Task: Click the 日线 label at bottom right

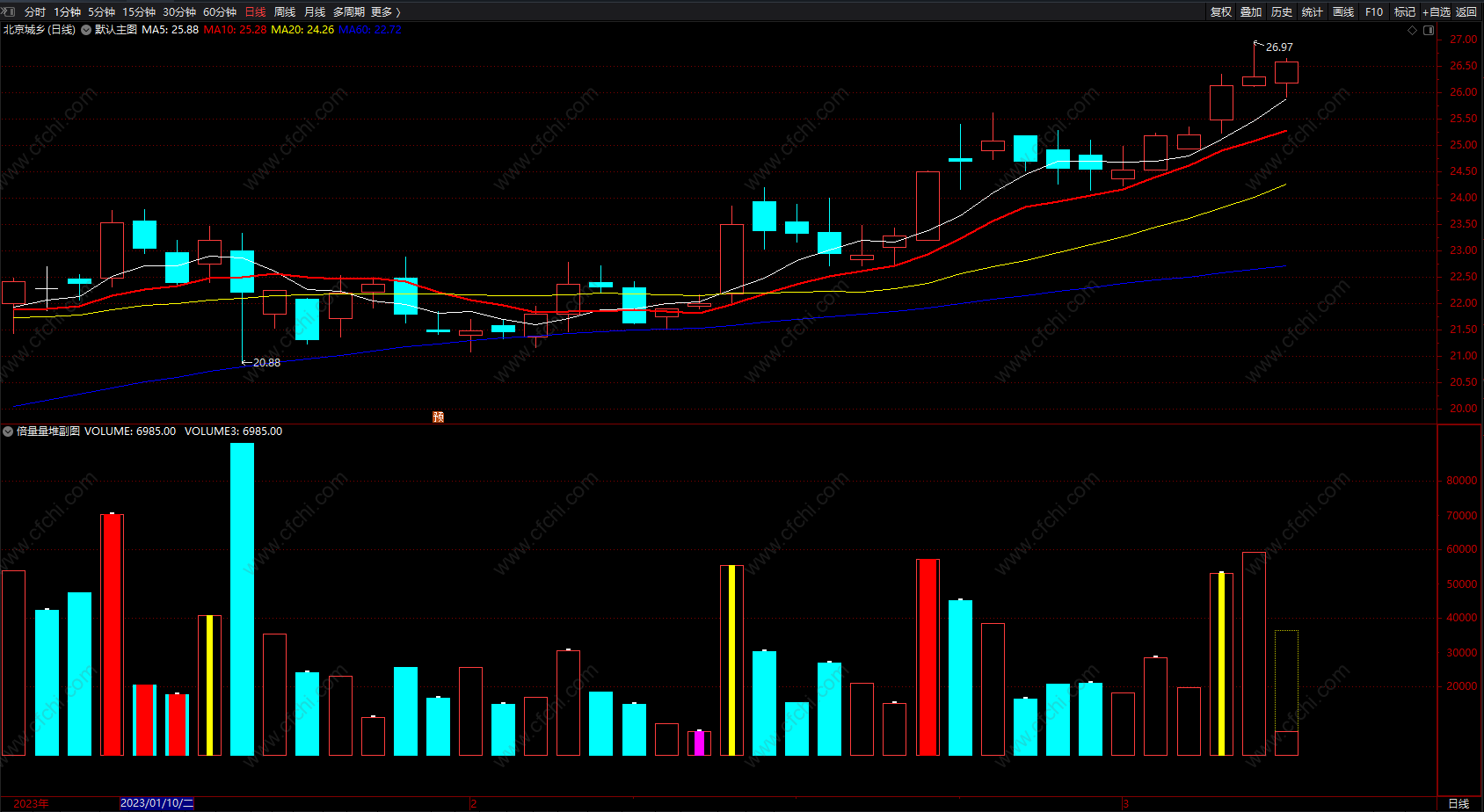Action: point(1459,803)
